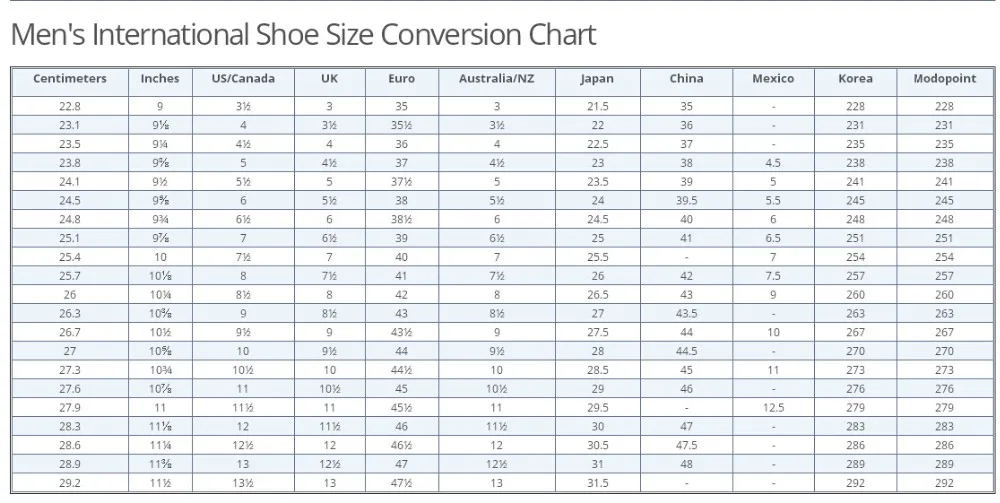1000x503 pixels.
Task: Click the Modopoint 292 cell
Action: [945, 483]
